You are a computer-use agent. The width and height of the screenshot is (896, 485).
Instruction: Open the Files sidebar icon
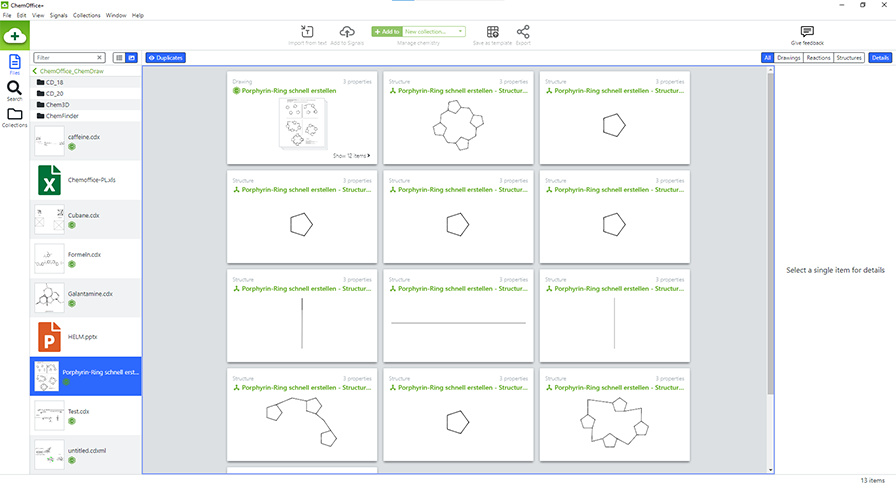(15, 64)
